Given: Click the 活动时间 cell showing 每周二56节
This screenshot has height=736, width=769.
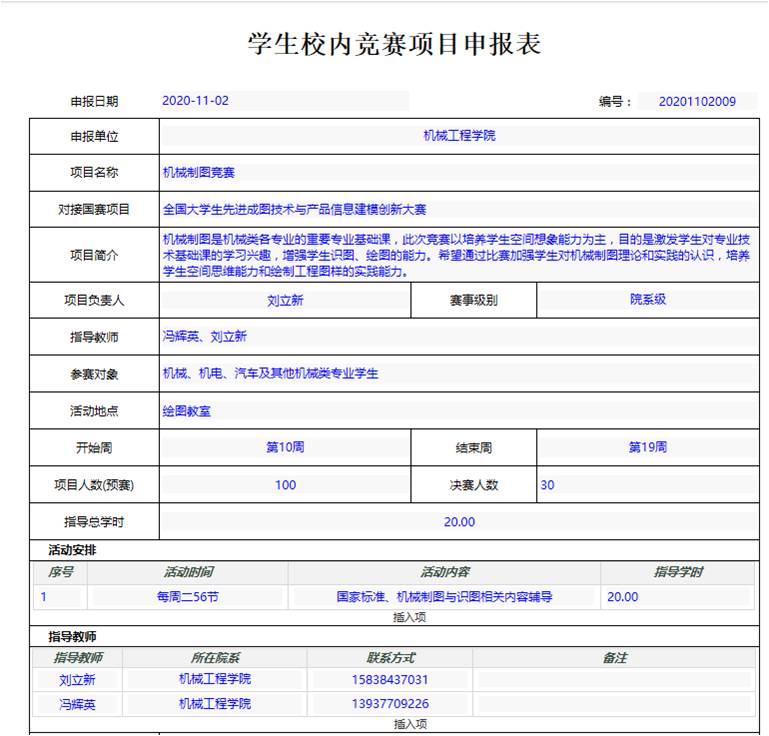Looking at the screenshot, I should pos(187,597).
